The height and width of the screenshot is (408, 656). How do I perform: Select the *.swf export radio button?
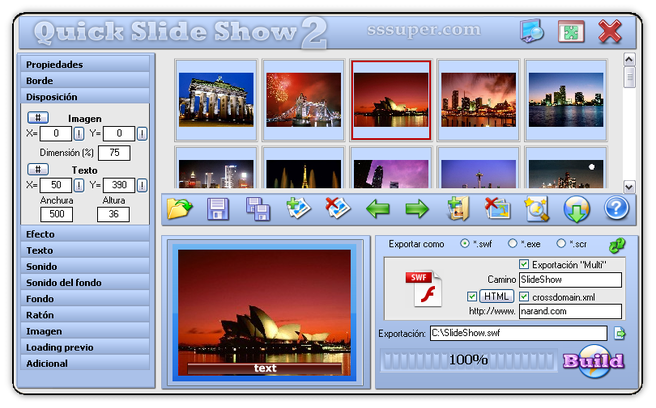(x=464, y=243)
